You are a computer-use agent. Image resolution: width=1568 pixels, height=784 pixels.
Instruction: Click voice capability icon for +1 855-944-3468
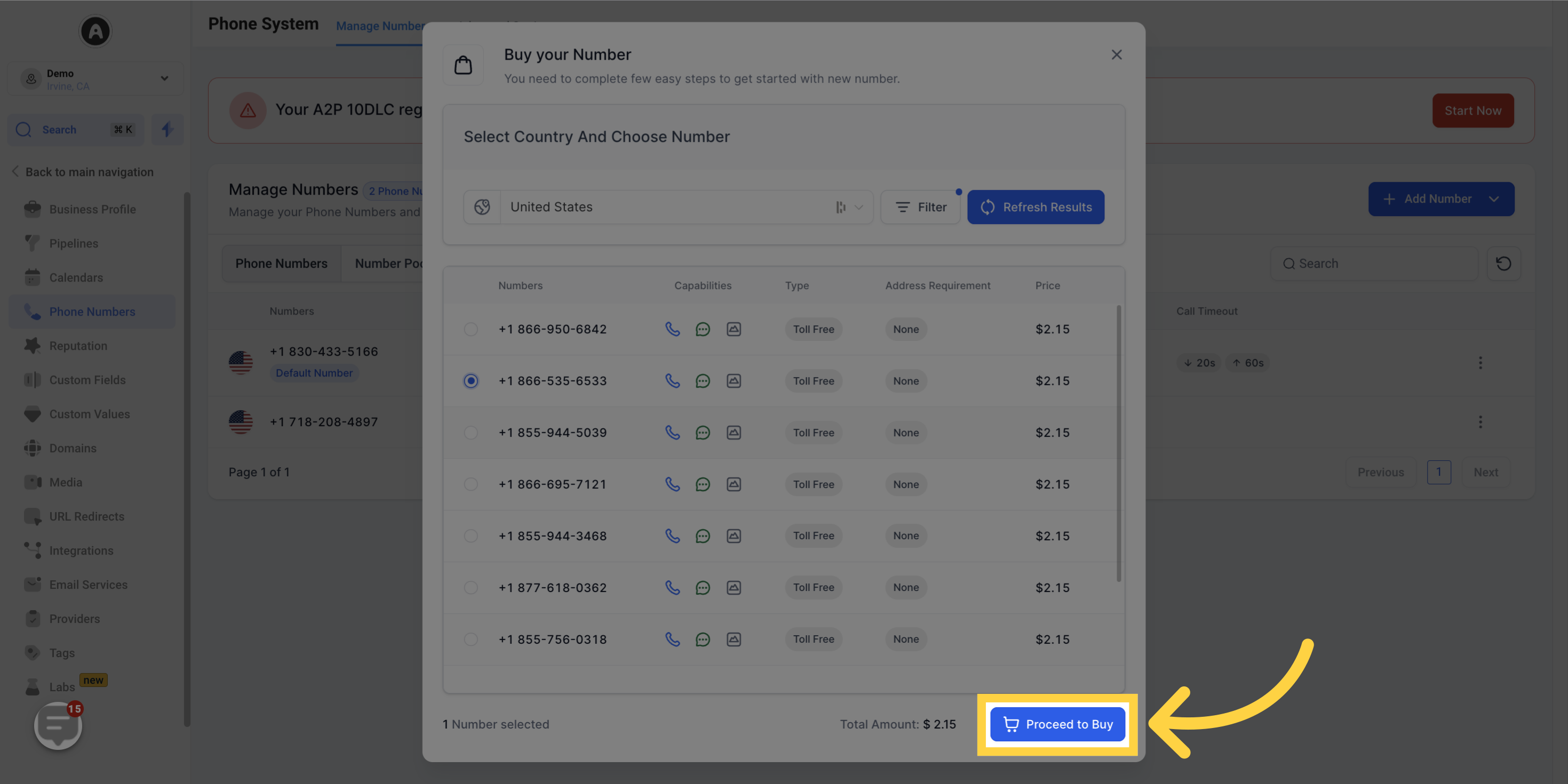(672, 536)
